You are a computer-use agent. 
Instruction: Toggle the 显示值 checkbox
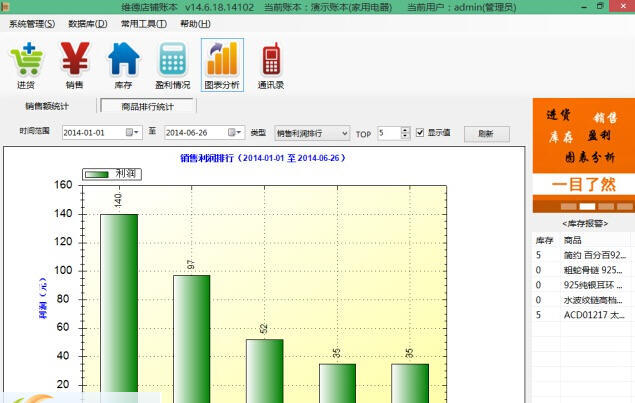(x=420, y=132)
